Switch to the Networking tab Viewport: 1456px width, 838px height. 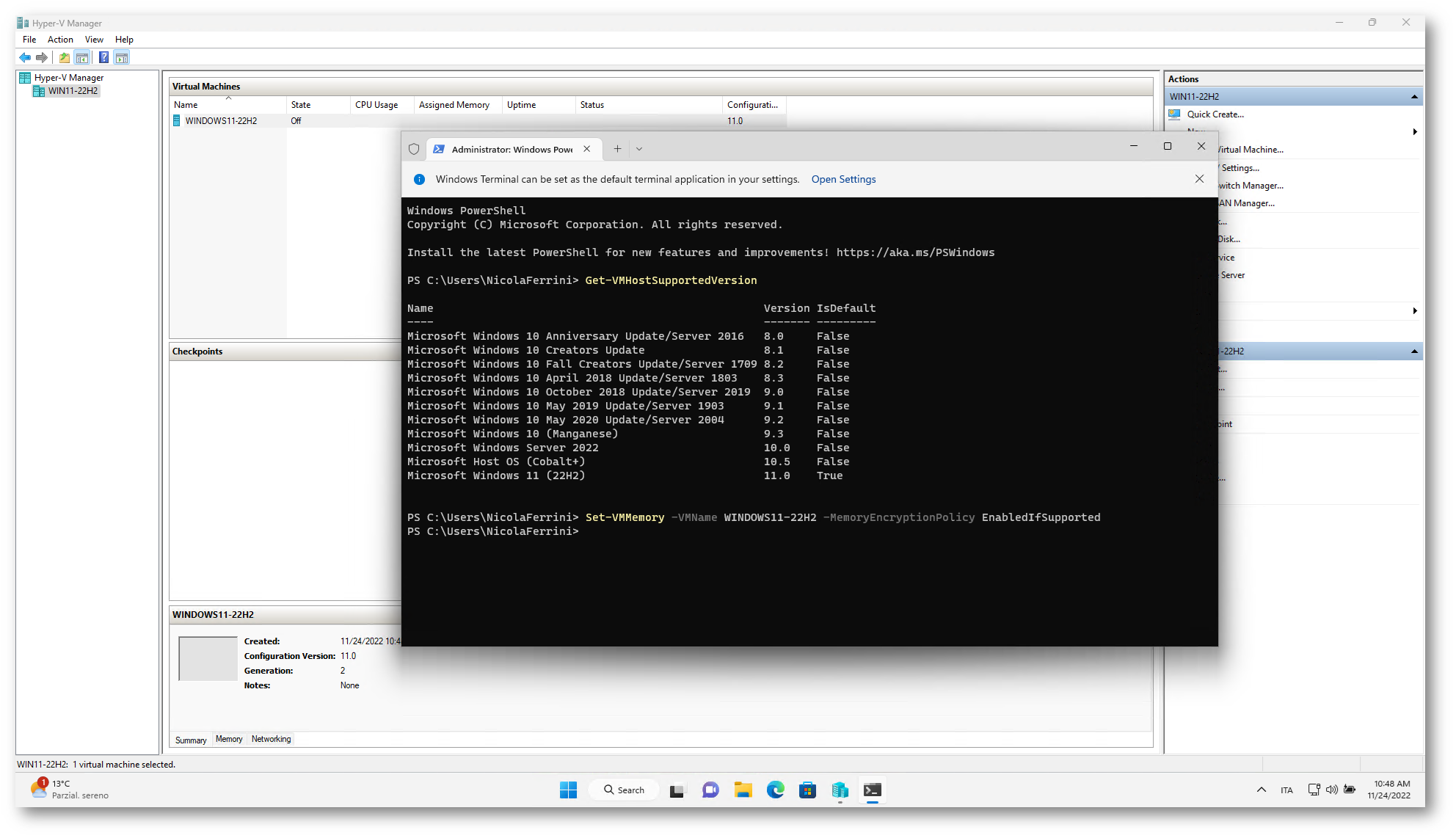coord(271,739)
